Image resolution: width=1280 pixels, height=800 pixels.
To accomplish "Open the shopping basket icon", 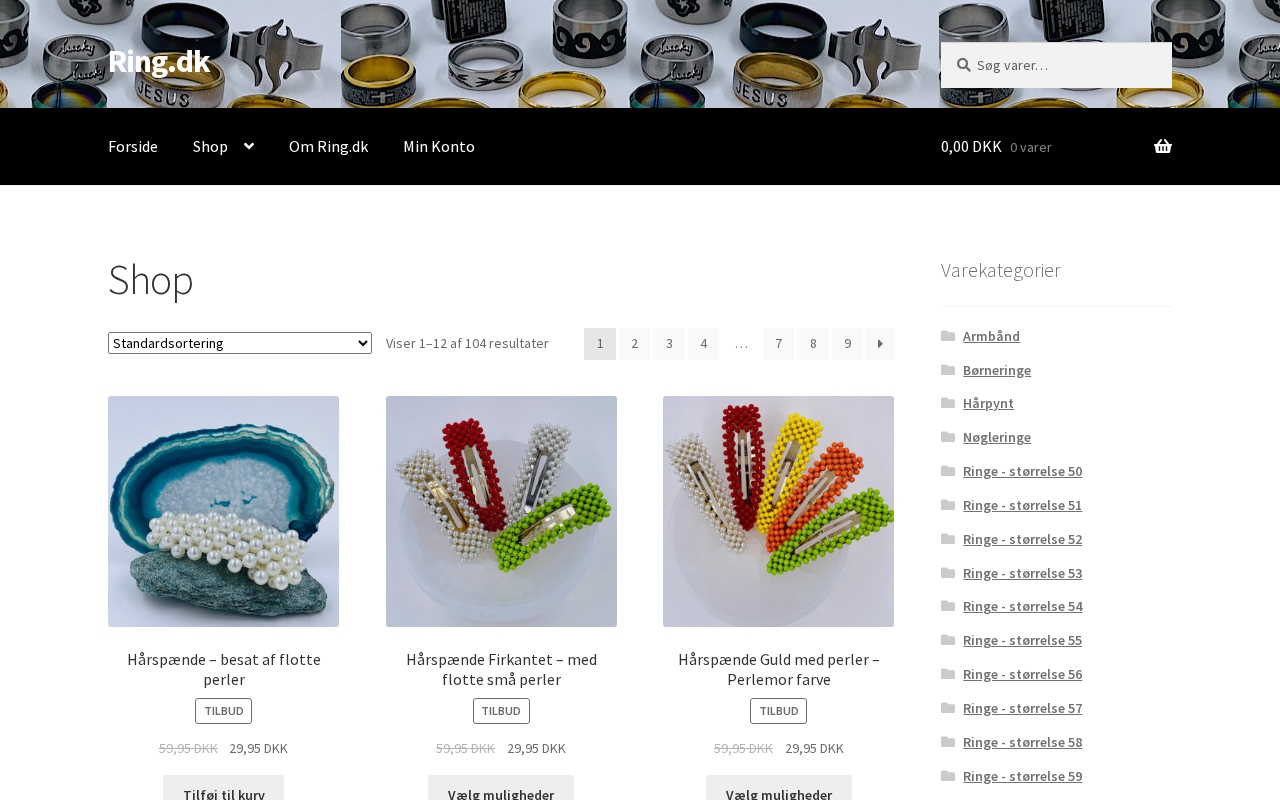I will click(x=1162, y=147).
